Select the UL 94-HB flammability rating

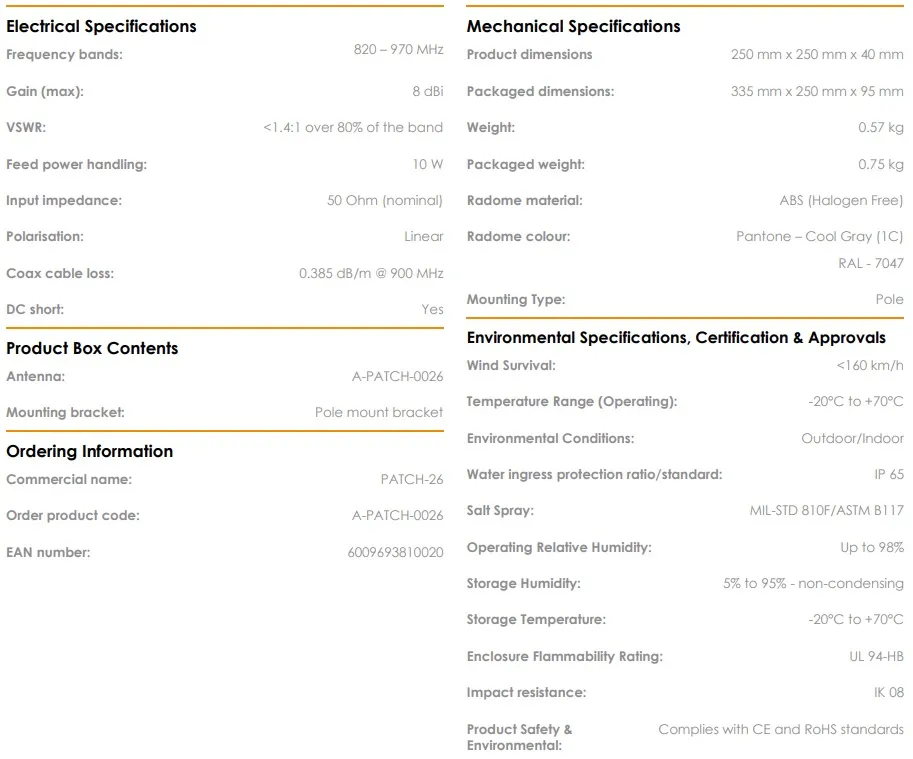(x=876, y=657)
